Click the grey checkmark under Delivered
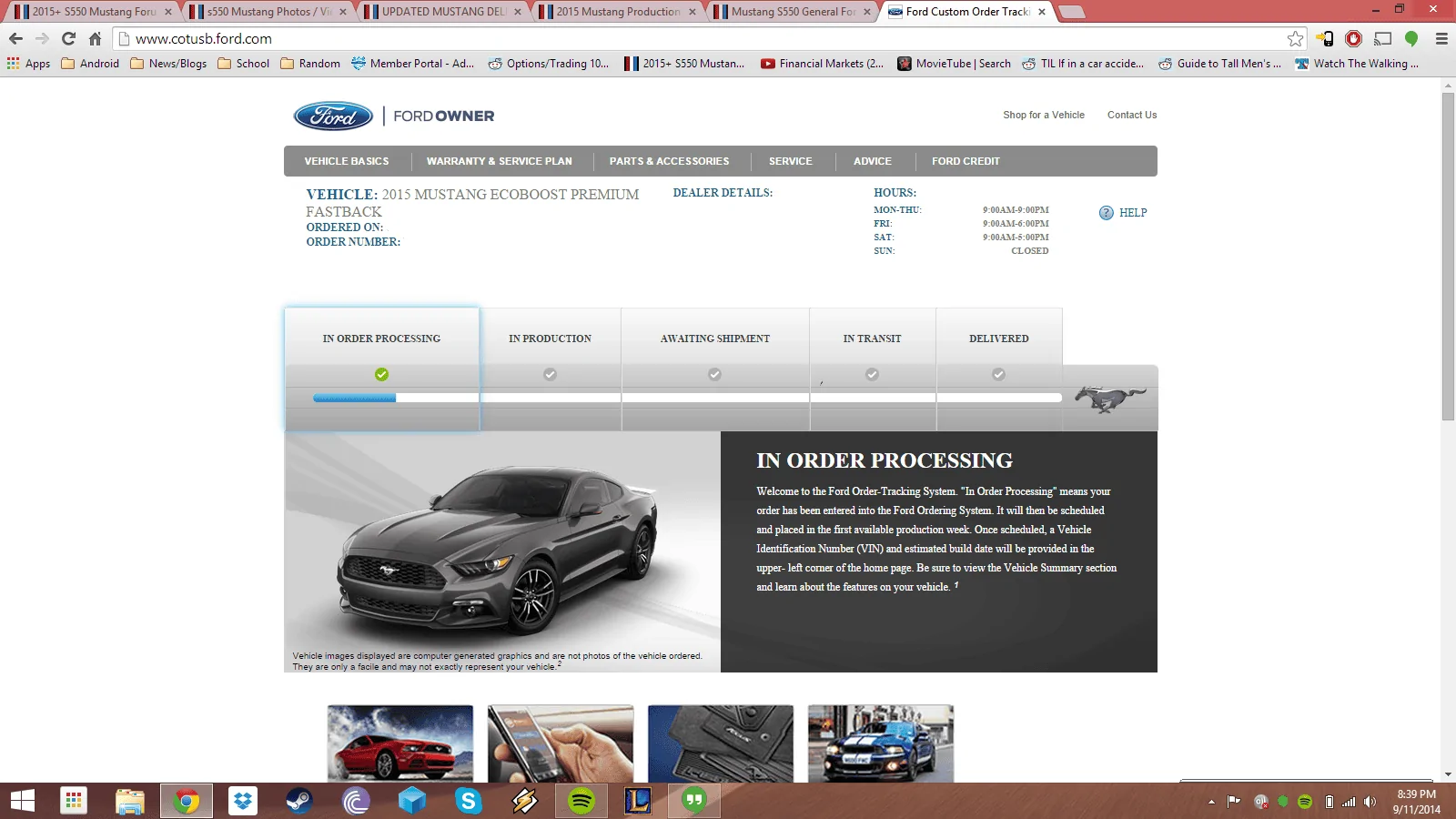Viewport: 1456px width, 819px height. [x=998, y=374]
